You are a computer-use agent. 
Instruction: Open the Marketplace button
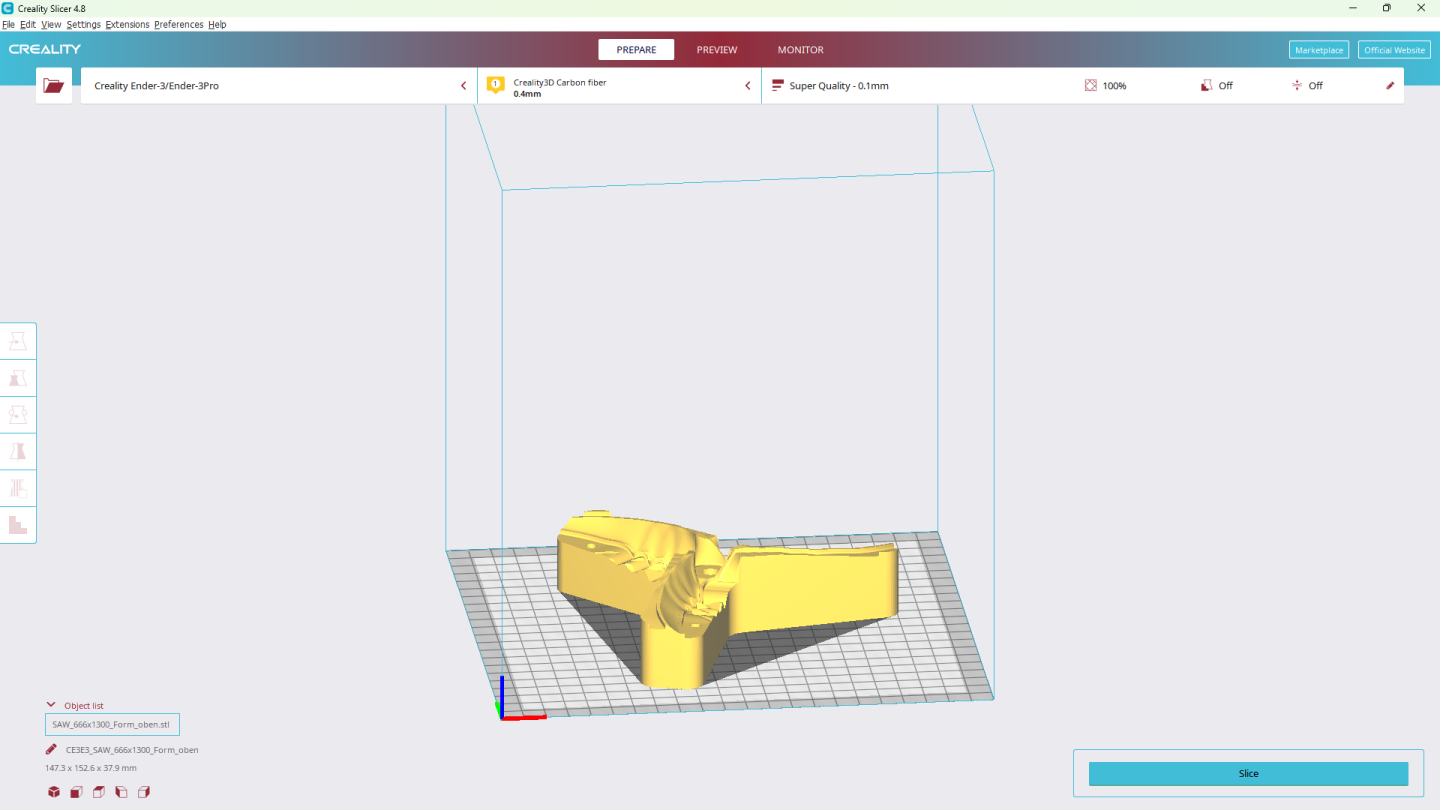click(x=1319, y=50)
